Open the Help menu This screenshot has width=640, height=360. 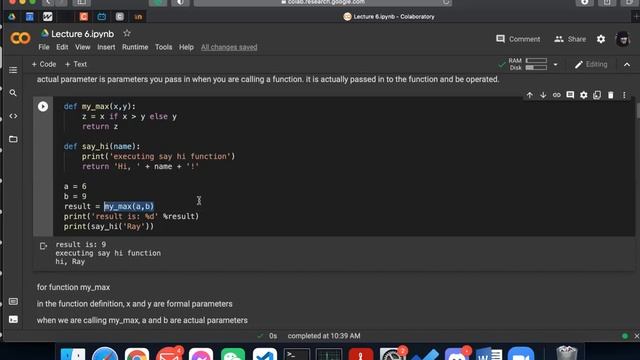[x=186, y=47]
